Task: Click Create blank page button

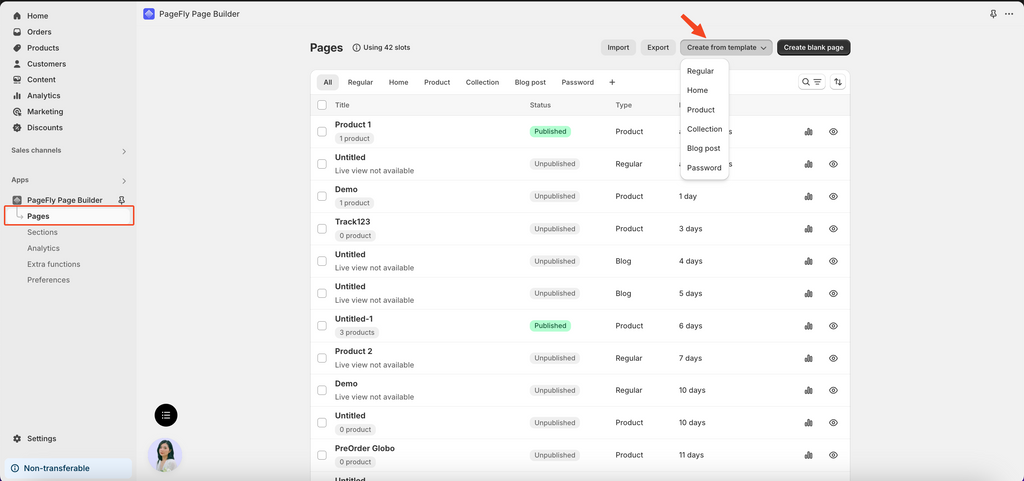Action: (814, 48)
